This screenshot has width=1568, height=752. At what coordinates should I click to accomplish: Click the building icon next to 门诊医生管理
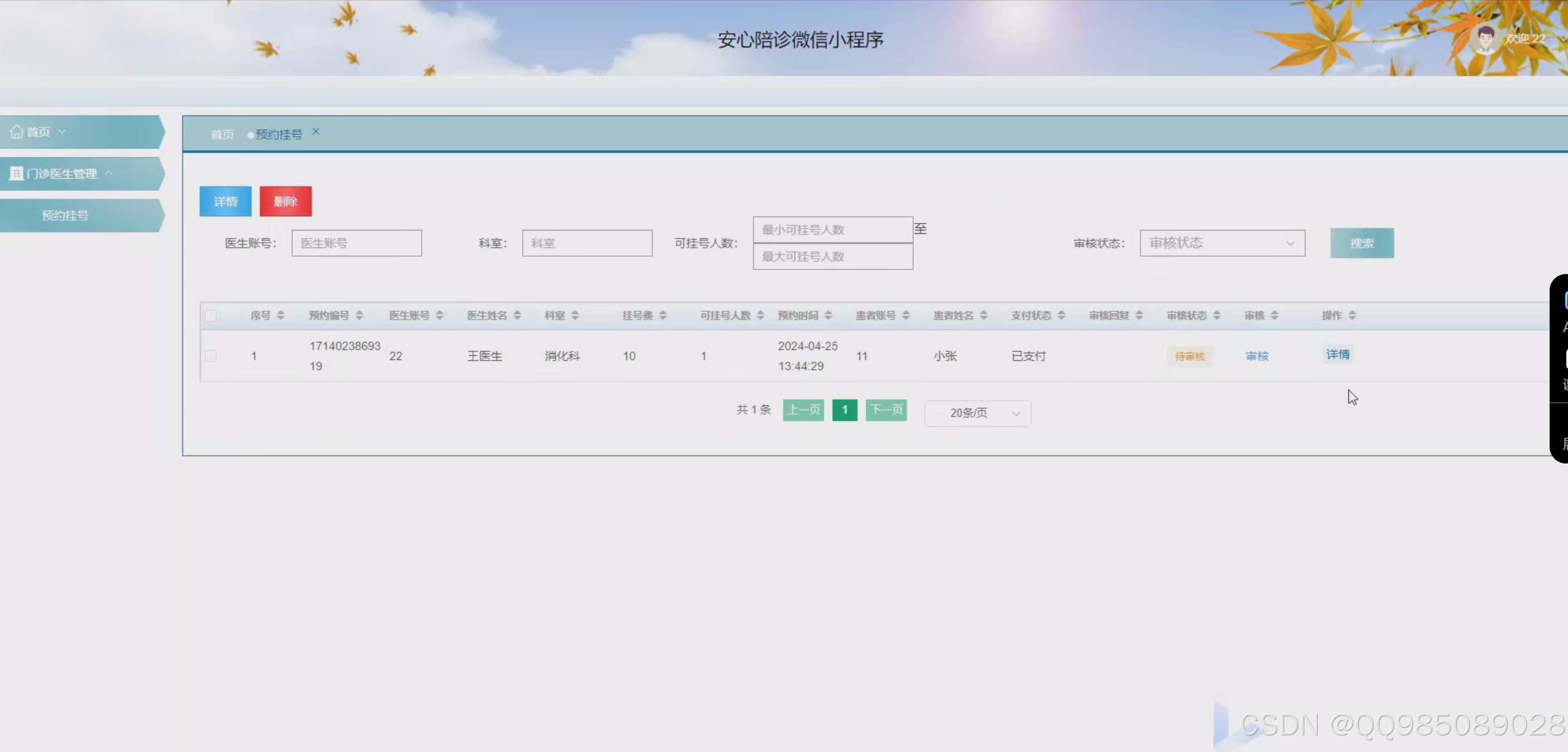click(16, 173)
